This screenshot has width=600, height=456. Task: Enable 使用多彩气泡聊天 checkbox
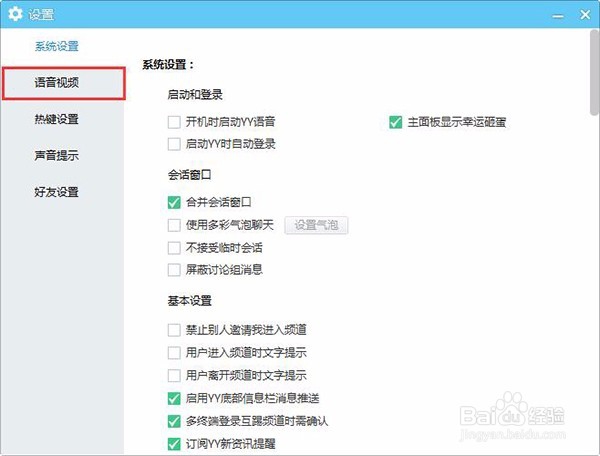pyautogui.click(x=174, y=225)
